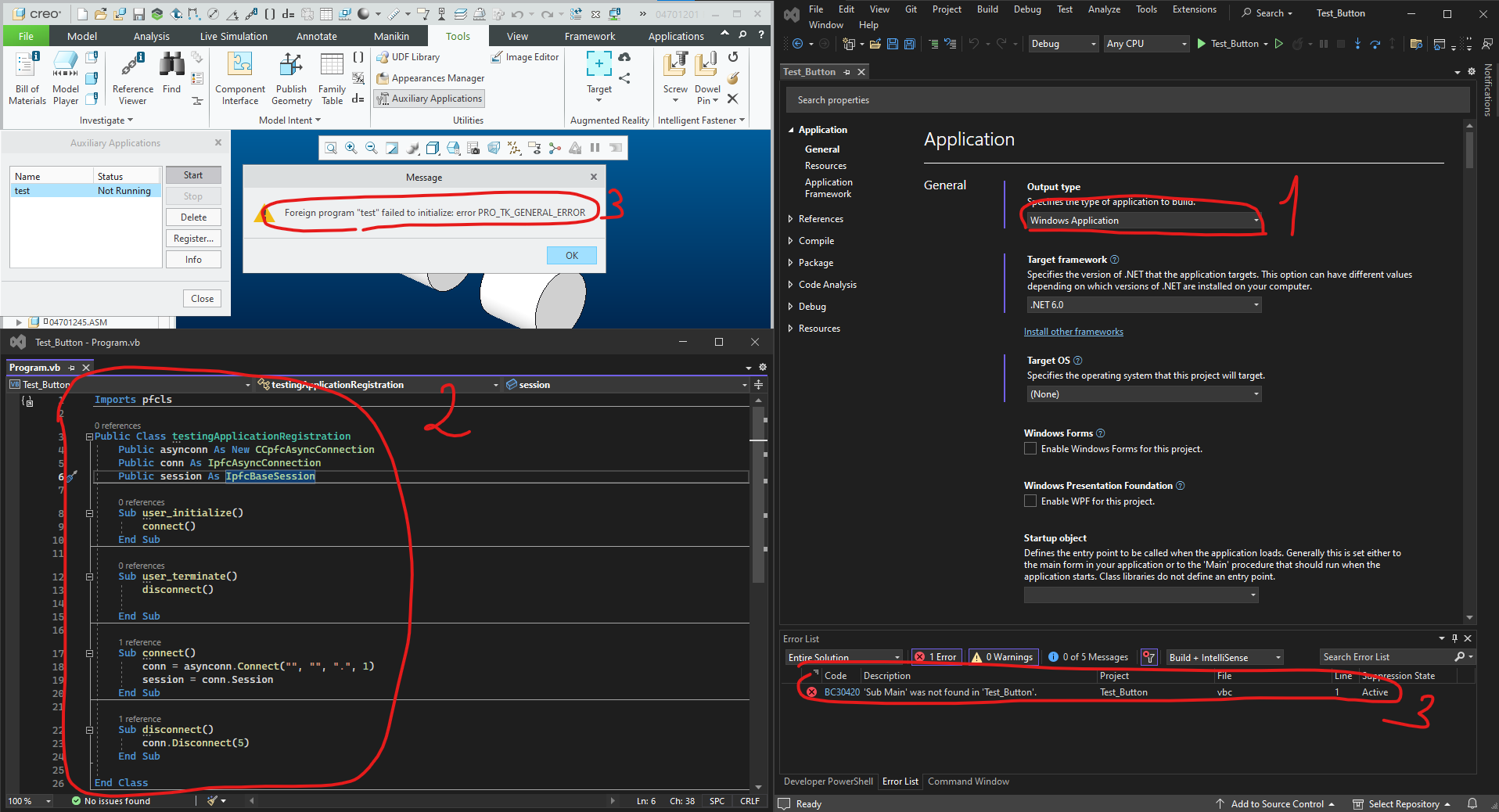Open the Build menu in Visual Studio

tap(987, 9)
